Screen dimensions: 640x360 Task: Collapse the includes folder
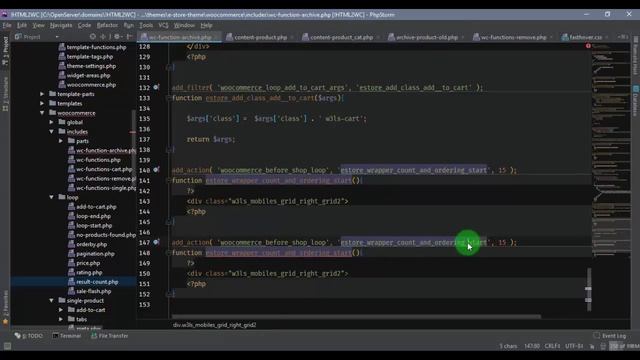pos(51,132)
